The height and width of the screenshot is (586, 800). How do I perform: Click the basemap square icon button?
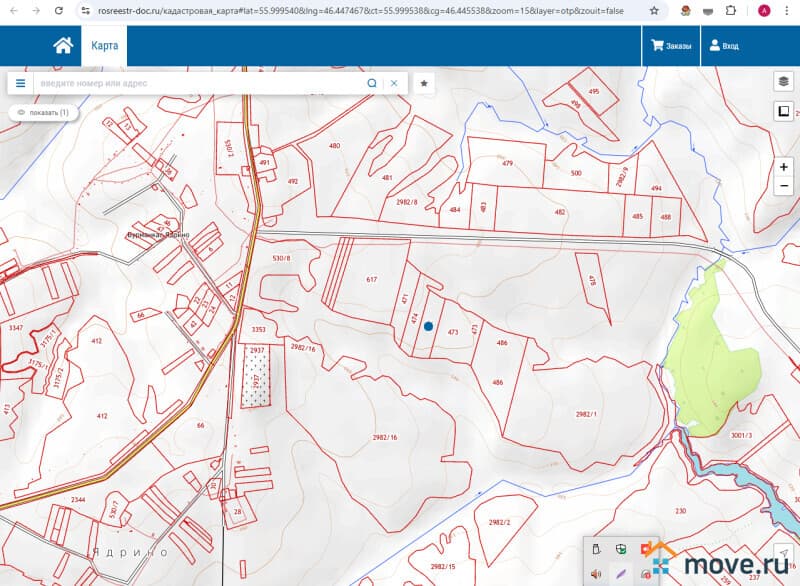pos(783,111)
